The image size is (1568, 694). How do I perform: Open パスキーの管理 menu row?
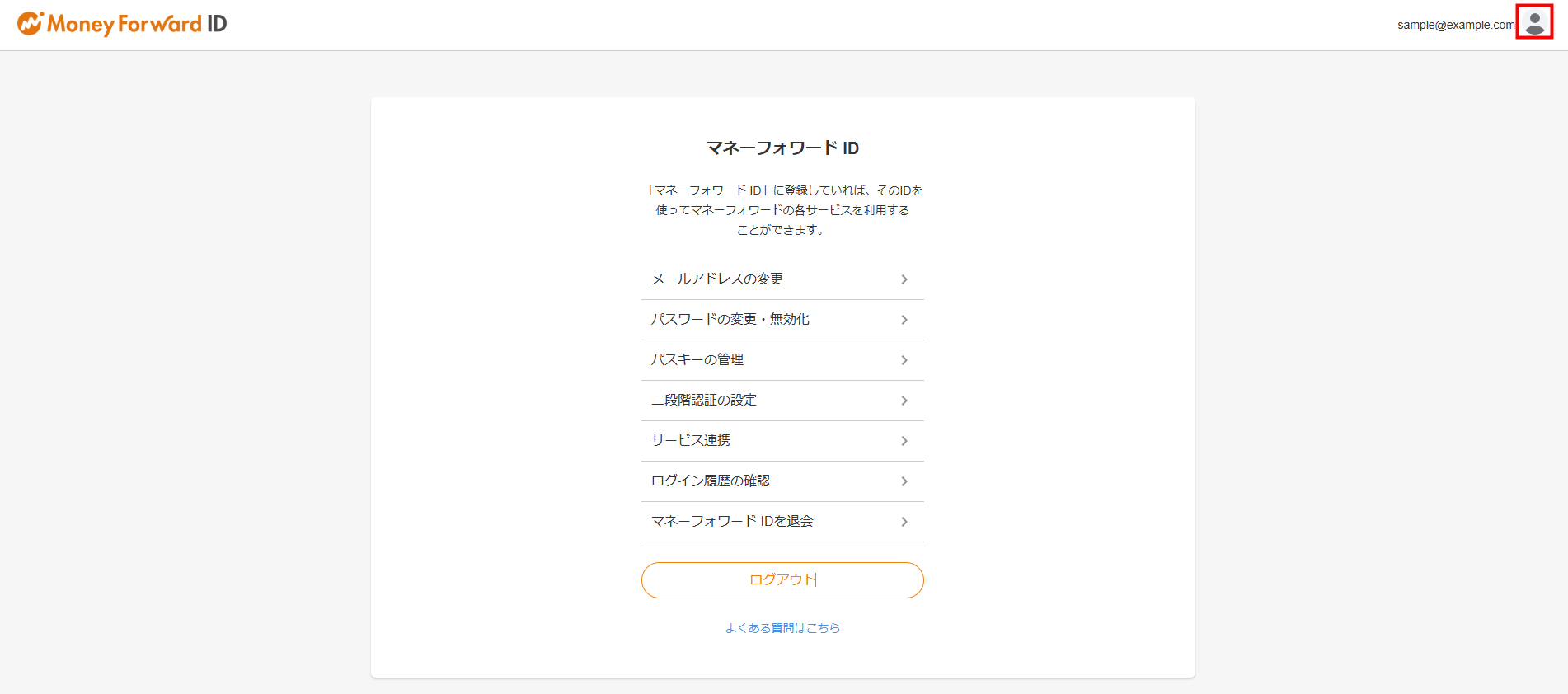tap(782, 360)
